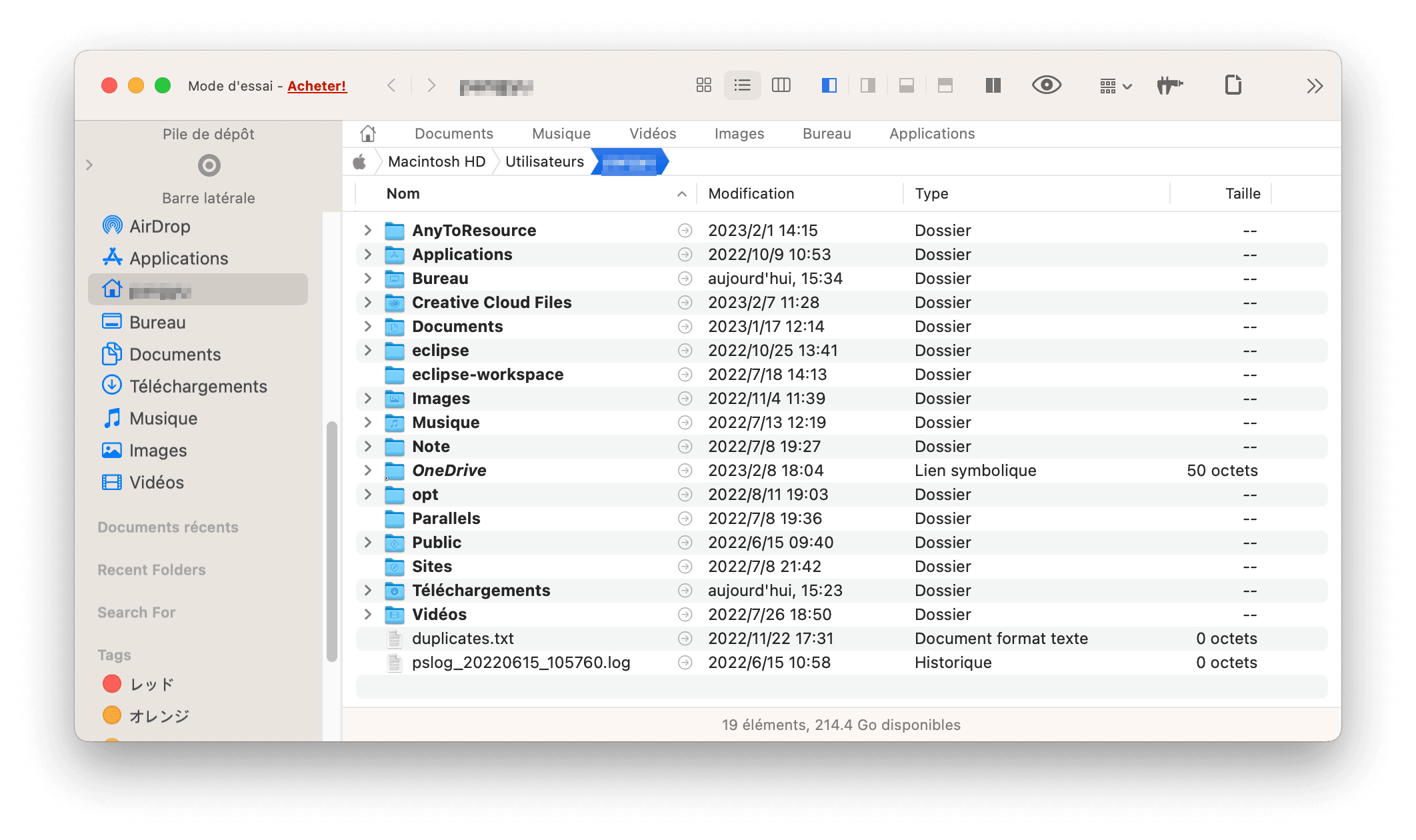Select the orange tag swatch
Screen dimensions: 1416x840
[111, 715]
